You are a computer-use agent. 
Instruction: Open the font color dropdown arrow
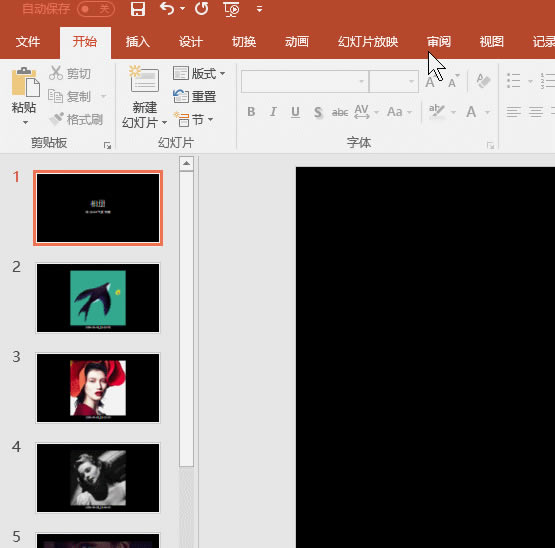pos(487,113)
